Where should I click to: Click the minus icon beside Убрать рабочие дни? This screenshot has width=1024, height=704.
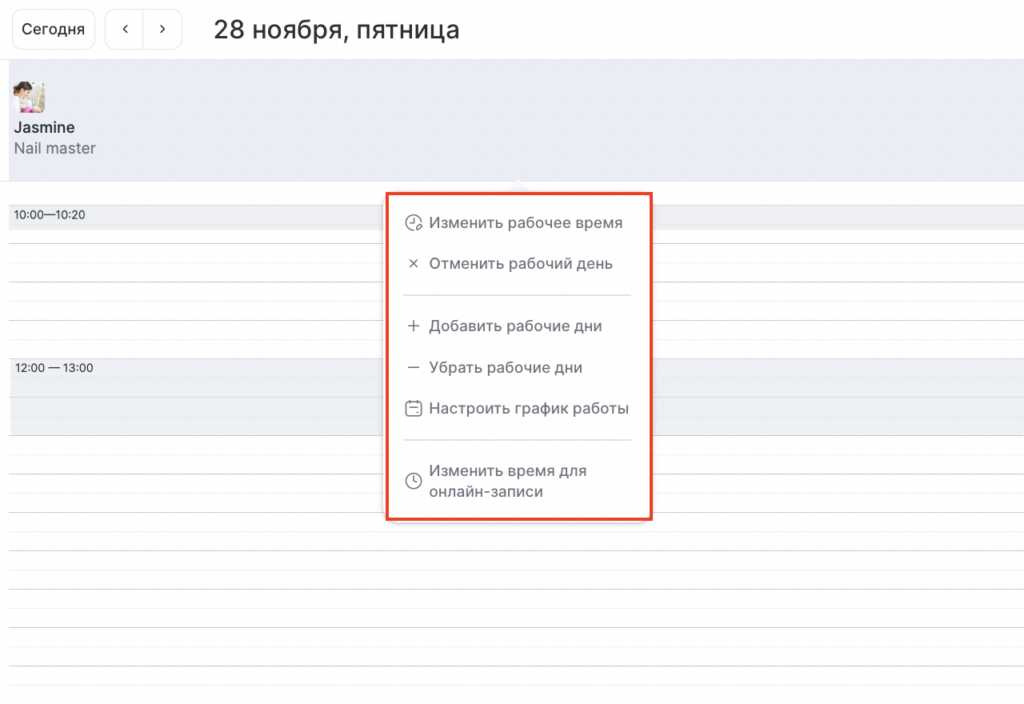pos(413,368)
